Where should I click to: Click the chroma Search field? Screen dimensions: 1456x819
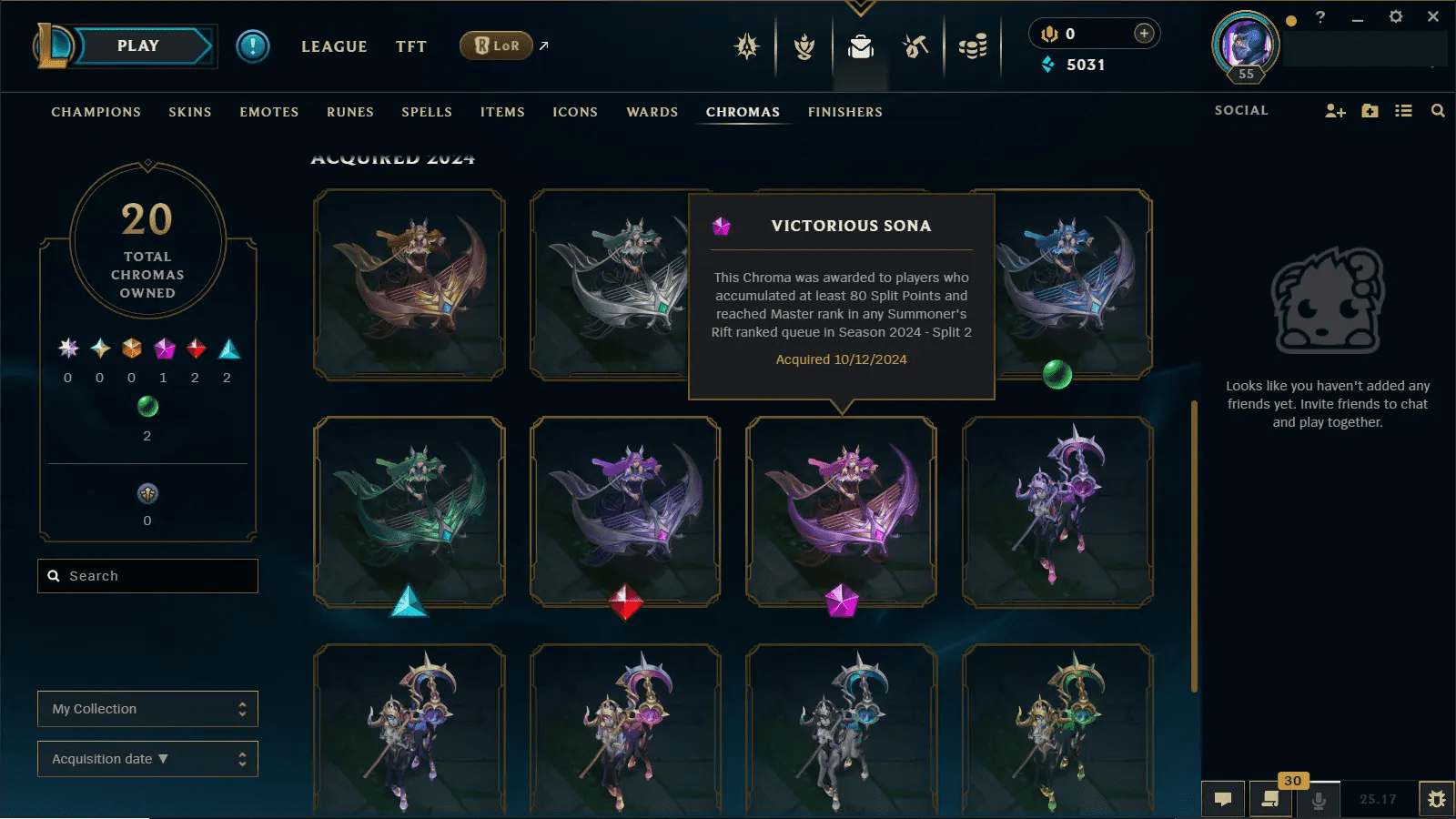click(147, 576)
